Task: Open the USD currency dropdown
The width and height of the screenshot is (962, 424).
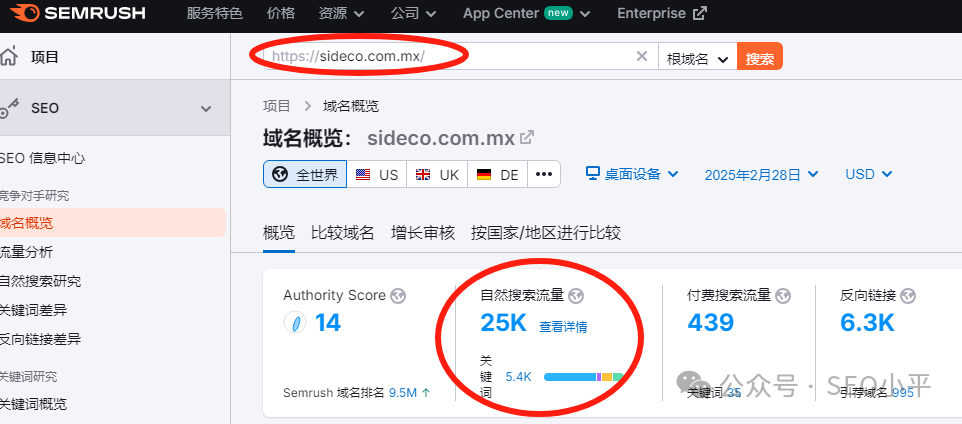Action: pyautogui.click(x=868, y=174)
